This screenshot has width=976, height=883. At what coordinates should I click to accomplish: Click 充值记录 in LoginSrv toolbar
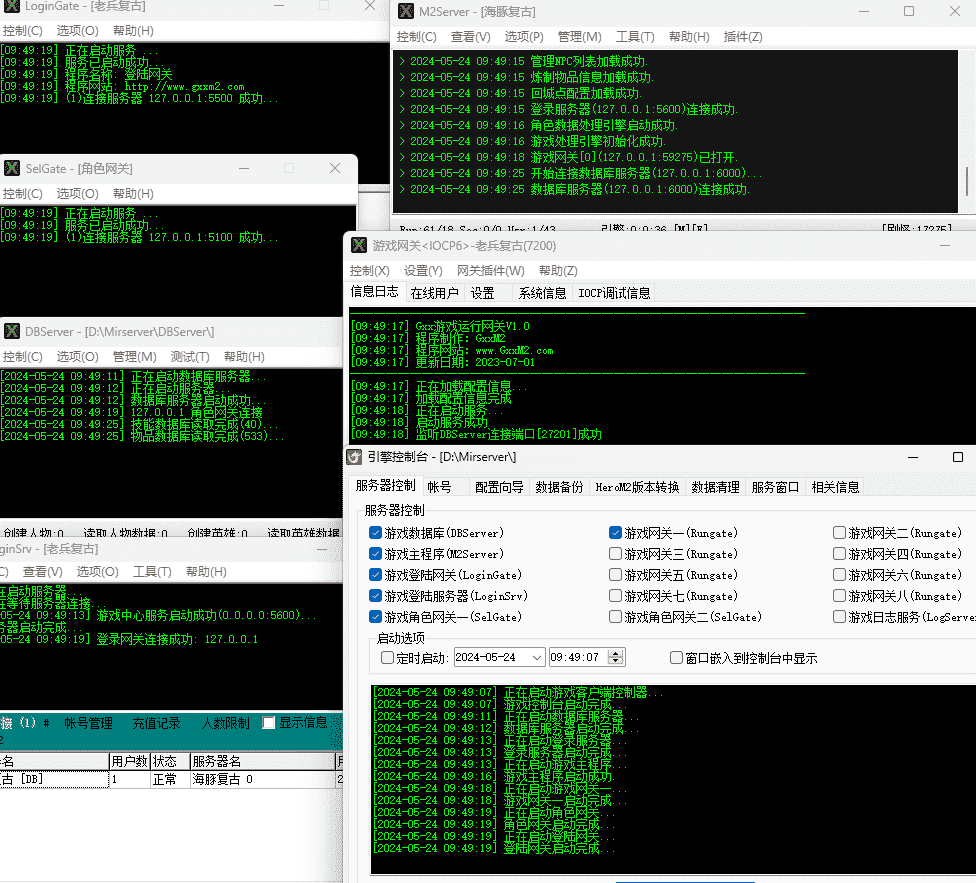click(x=156, y=723)
